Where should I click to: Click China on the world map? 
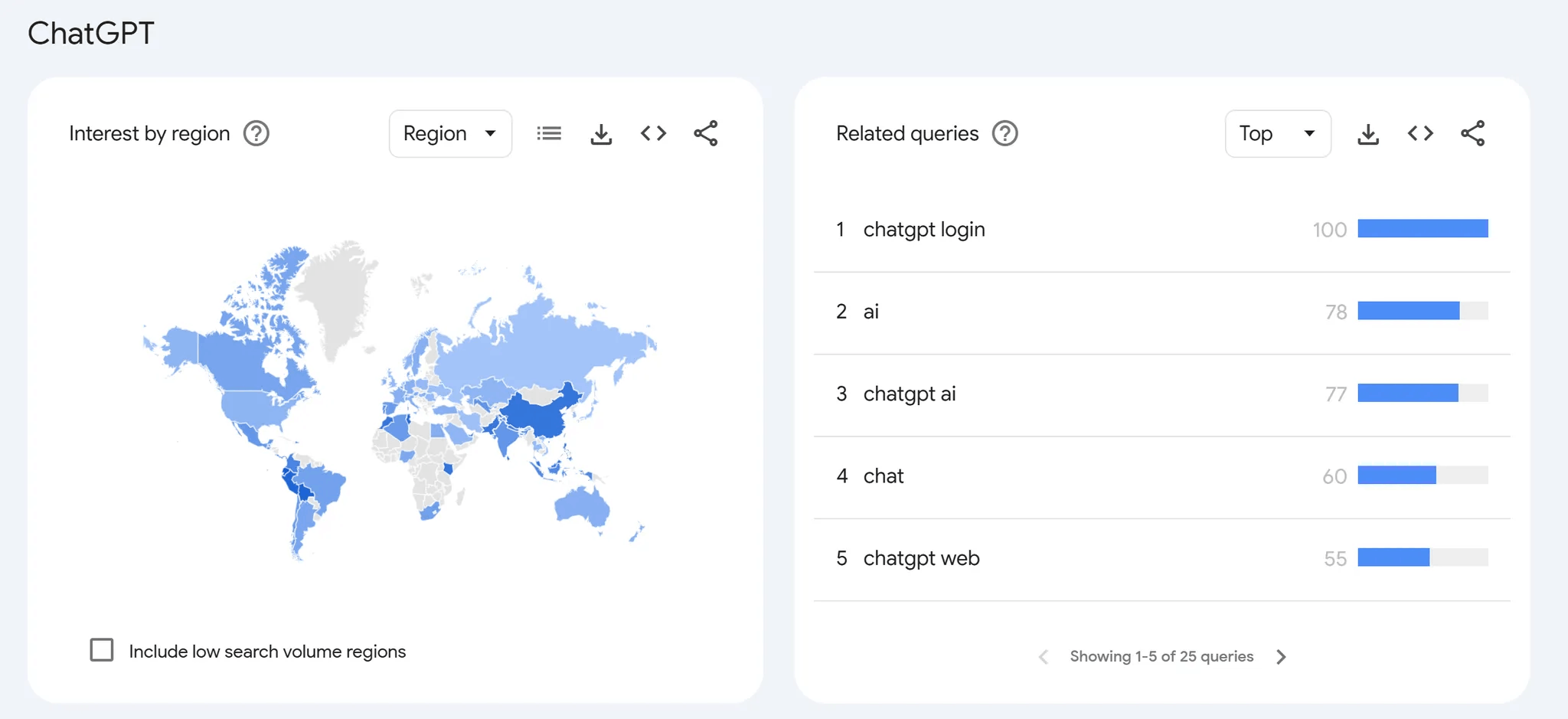pyautogui.click(x=540, y=415)
